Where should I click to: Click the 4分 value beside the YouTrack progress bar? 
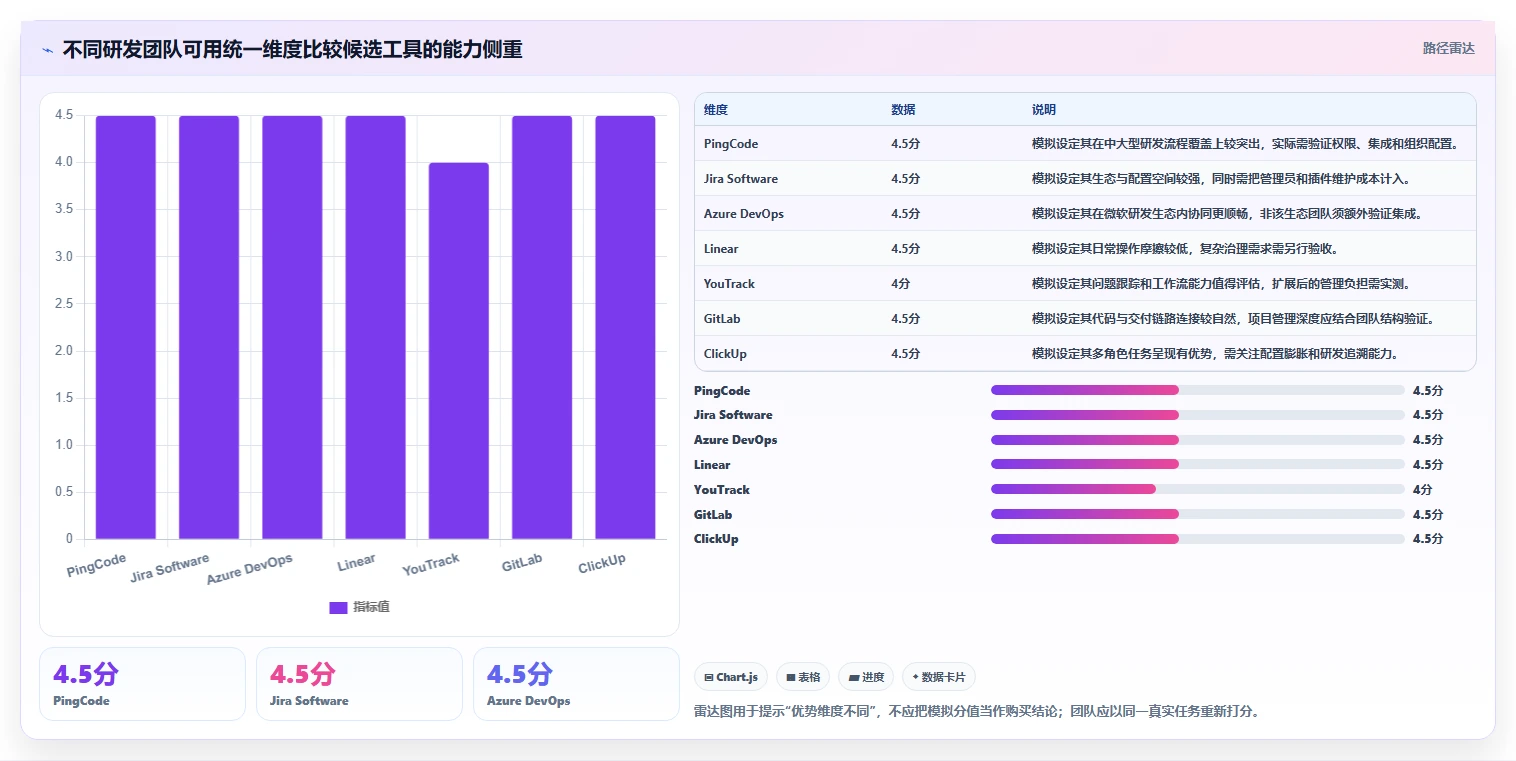1422,490
